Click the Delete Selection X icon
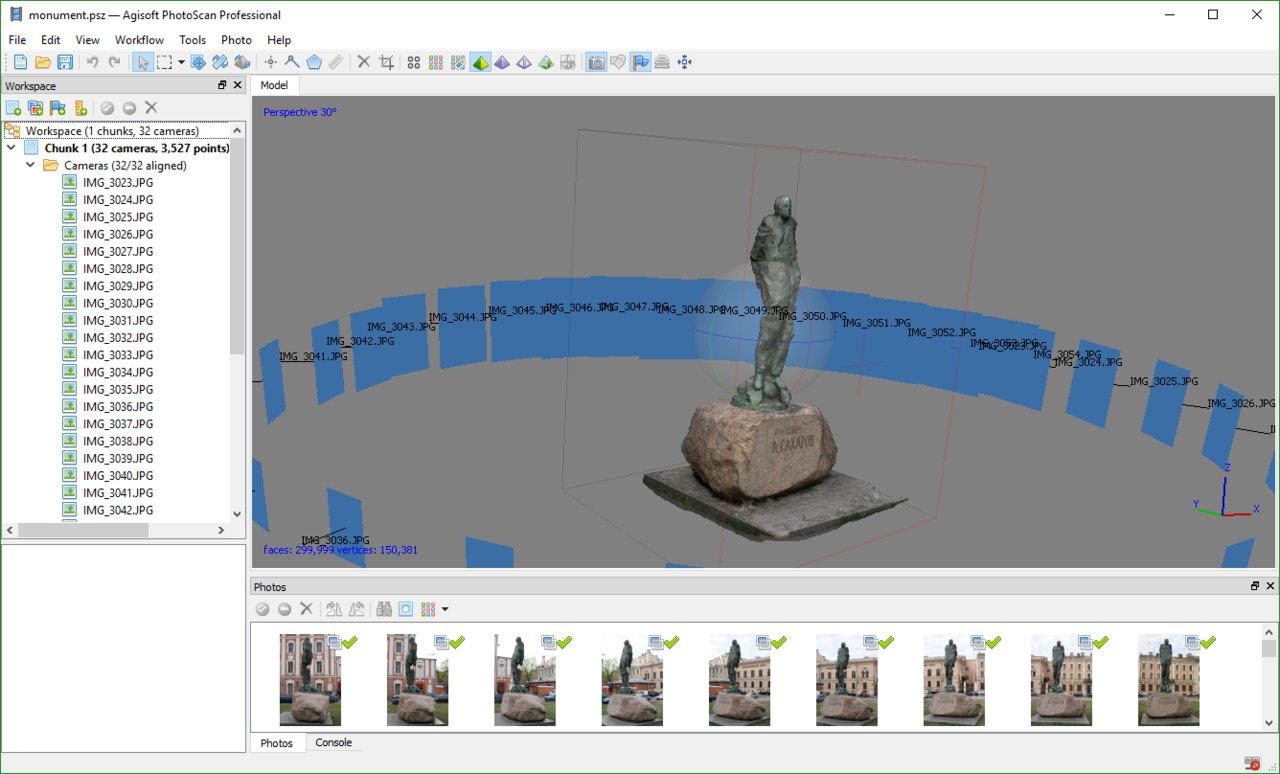 pyautogui.click(x=364, y=62)
